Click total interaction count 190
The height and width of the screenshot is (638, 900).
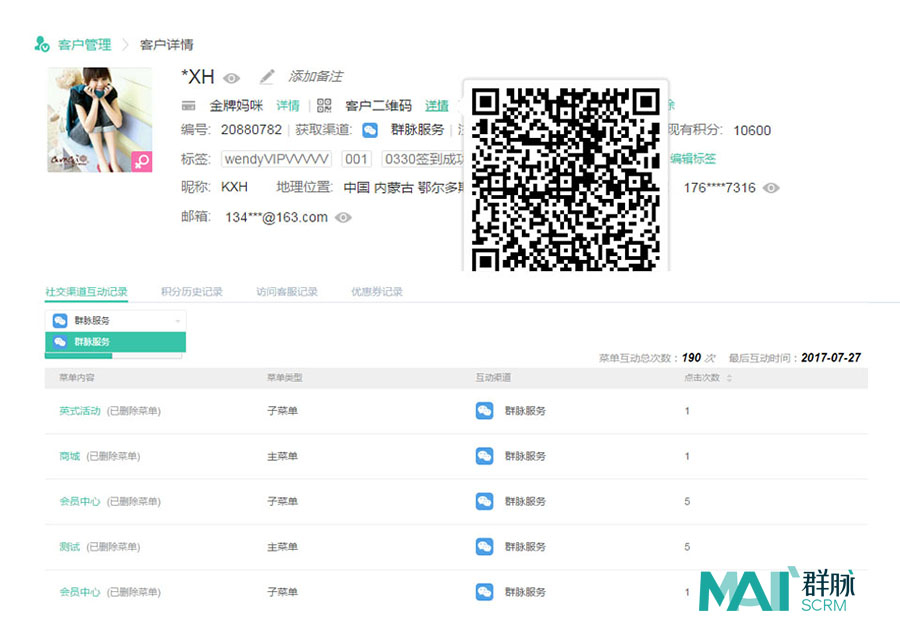pos(691,357)
